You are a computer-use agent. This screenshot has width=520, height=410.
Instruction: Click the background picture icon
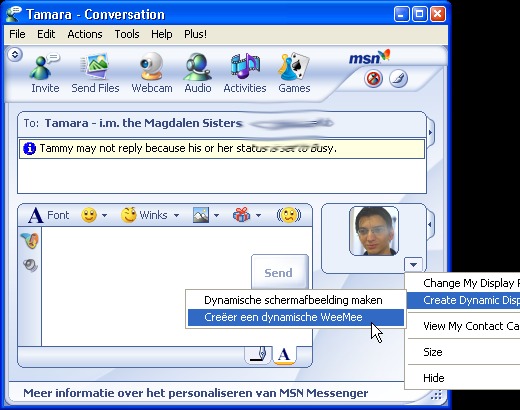[201, 215]
